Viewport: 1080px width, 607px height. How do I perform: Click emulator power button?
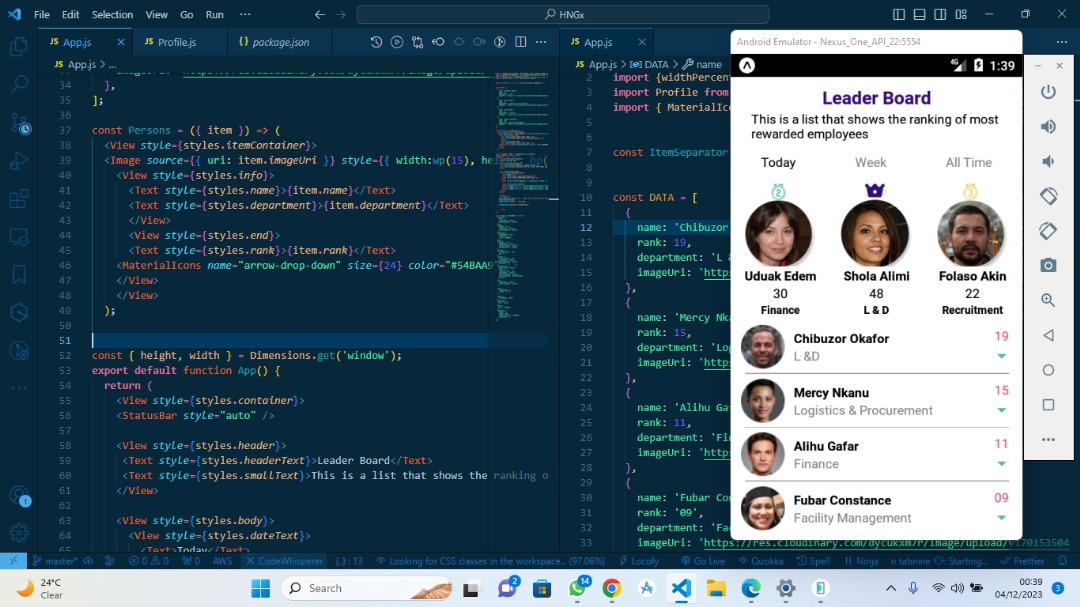point(1048,92)
